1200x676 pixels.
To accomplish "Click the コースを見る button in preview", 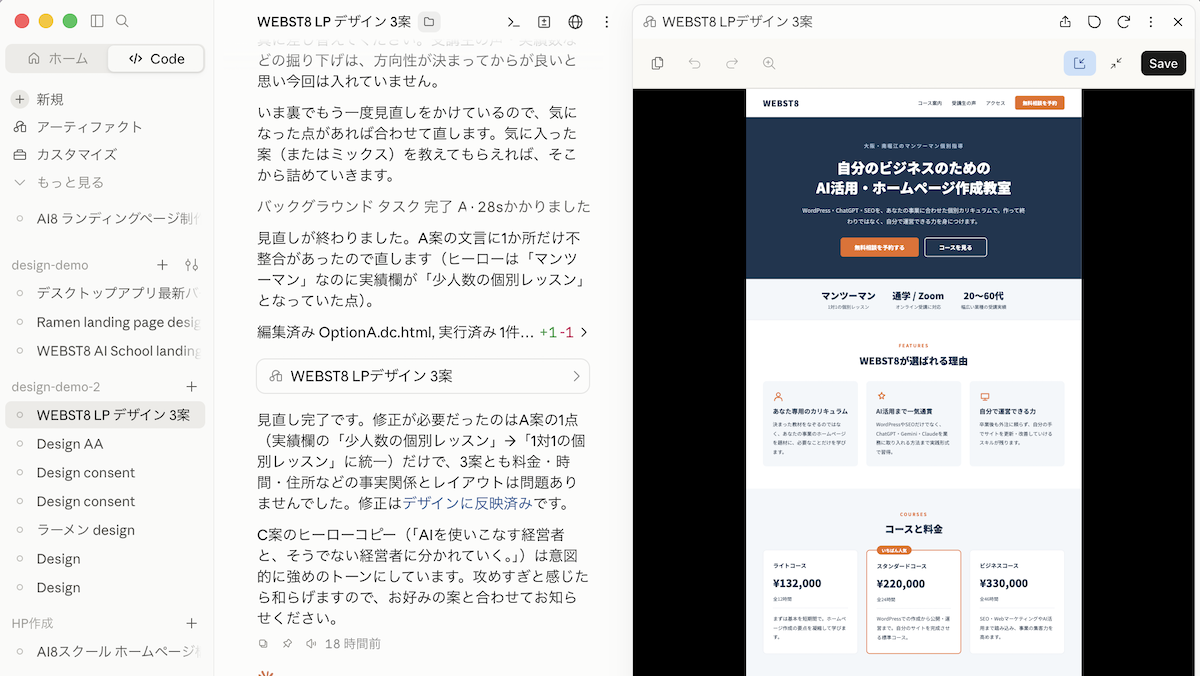I will [x=955, y=247].
